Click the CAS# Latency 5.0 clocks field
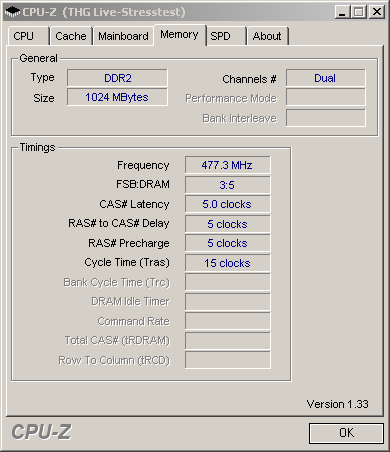 point(228,204)
